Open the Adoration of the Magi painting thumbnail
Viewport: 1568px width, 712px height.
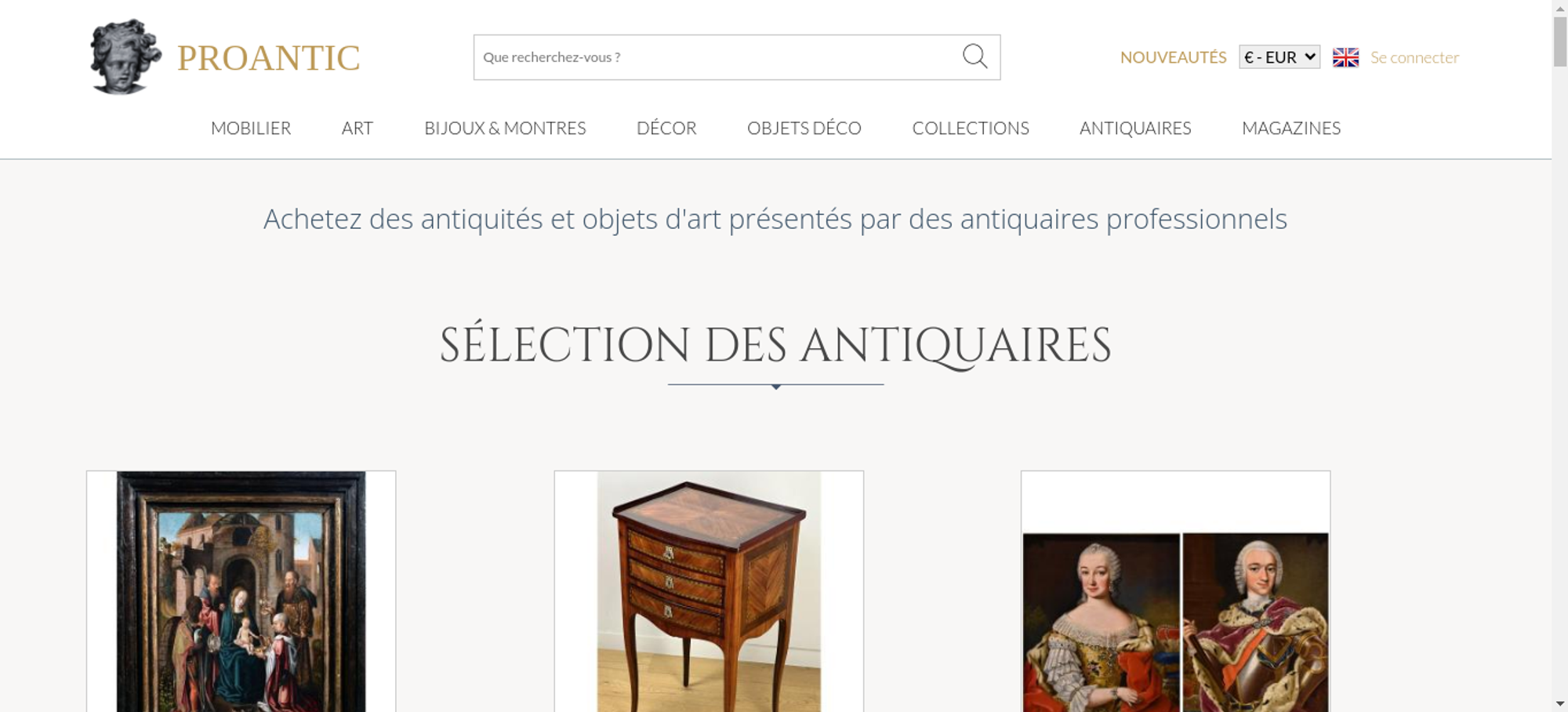click(241, 591)
